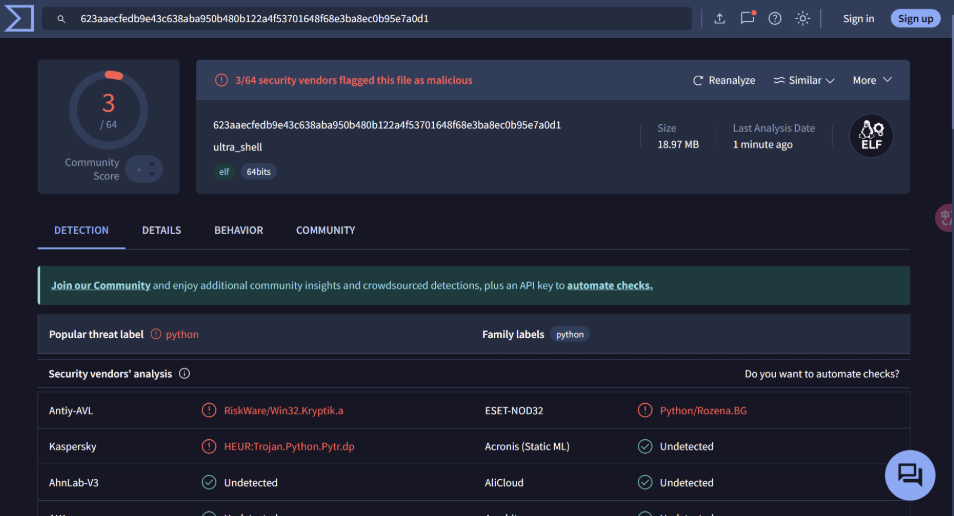Click the AliCloud vendor name

(504, 483)
